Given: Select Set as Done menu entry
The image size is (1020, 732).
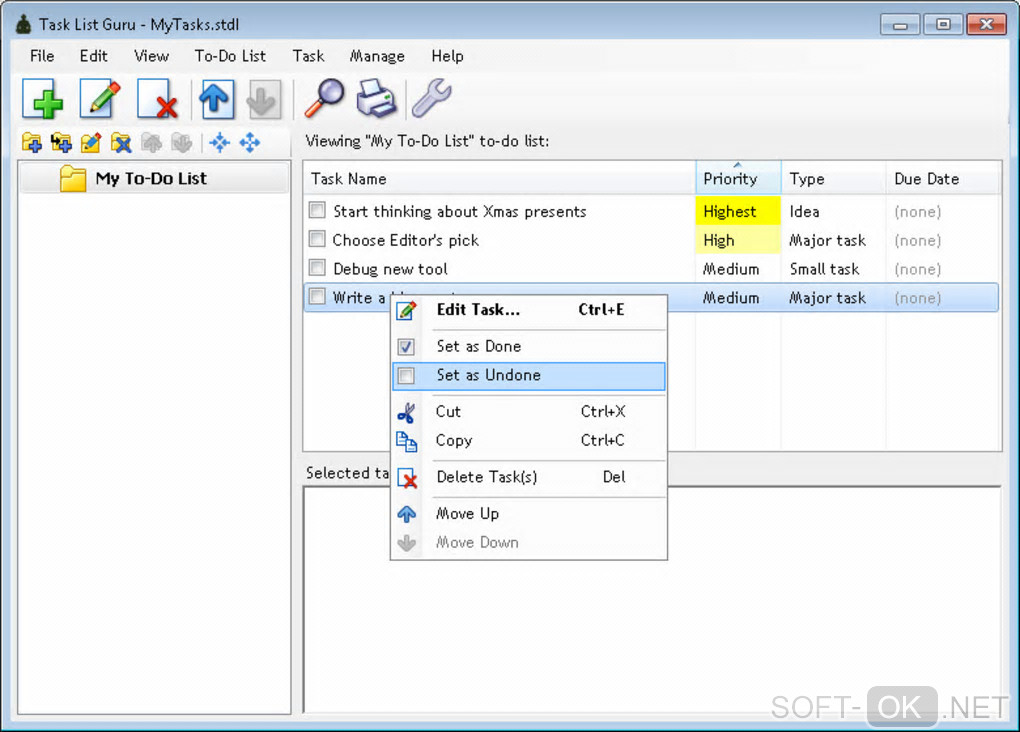Looking at the screenshot, I should 529,347.
